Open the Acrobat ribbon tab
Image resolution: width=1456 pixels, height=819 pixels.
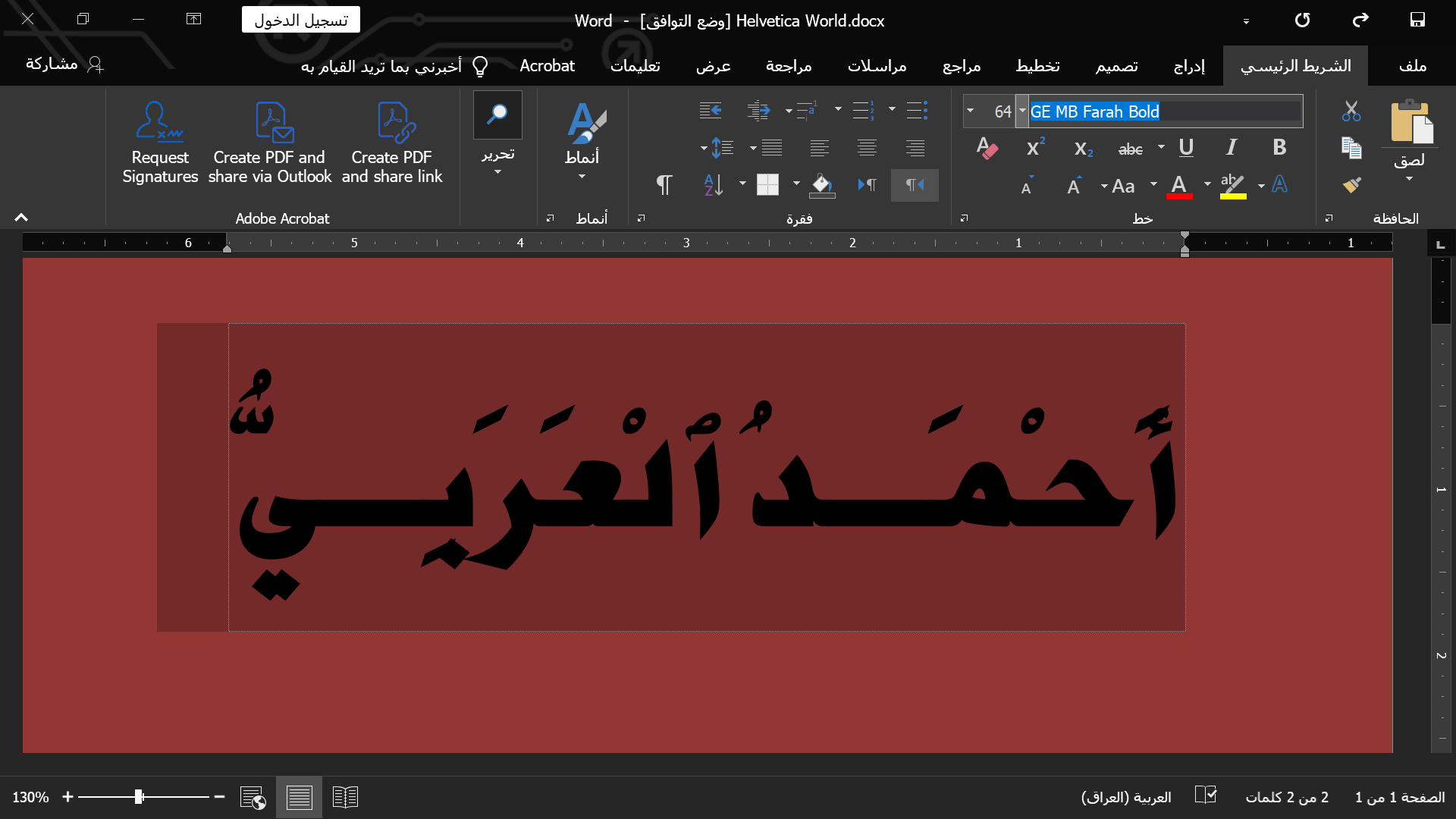[547, 66]
